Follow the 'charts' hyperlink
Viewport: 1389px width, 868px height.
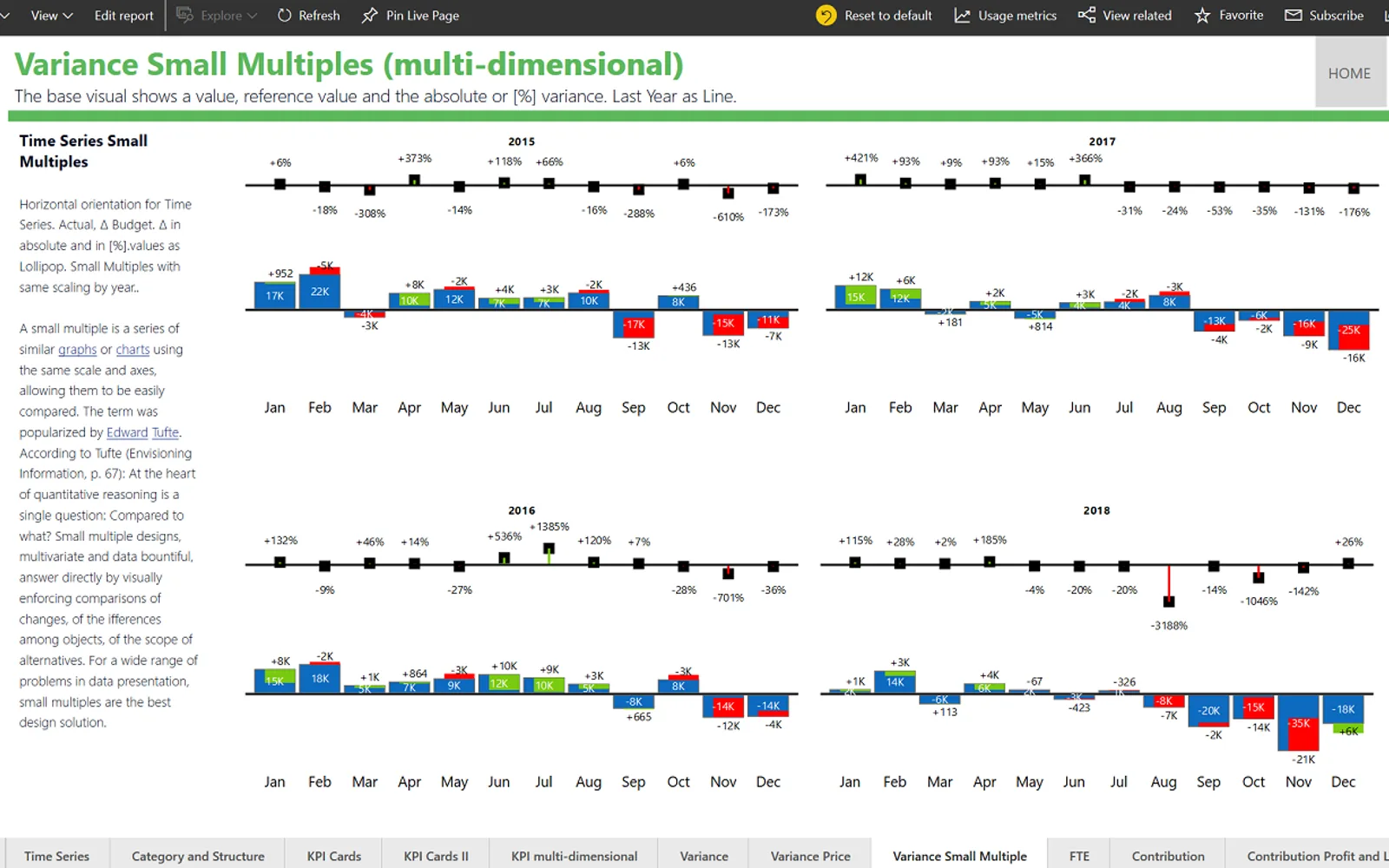pyautogui.click(x=133, y=349)
